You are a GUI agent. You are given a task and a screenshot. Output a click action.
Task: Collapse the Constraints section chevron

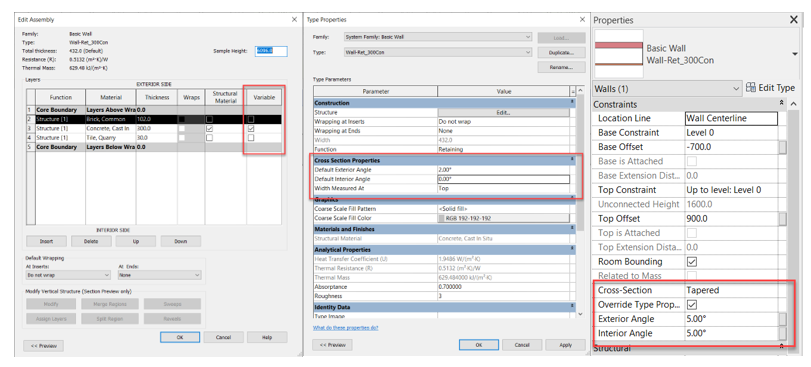pos(782,104)
